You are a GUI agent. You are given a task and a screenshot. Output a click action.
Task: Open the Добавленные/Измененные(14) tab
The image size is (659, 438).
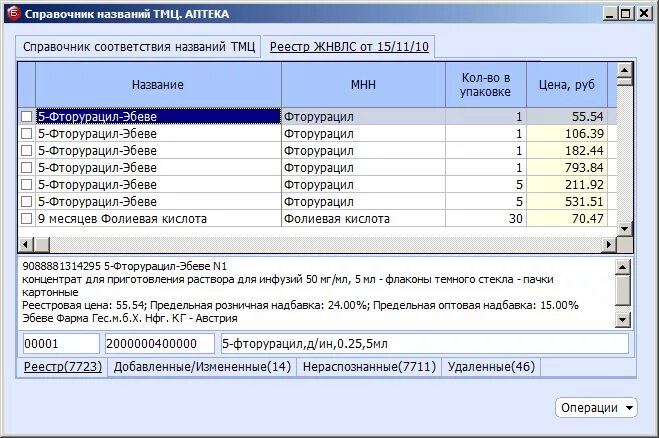tap(202, 367)
